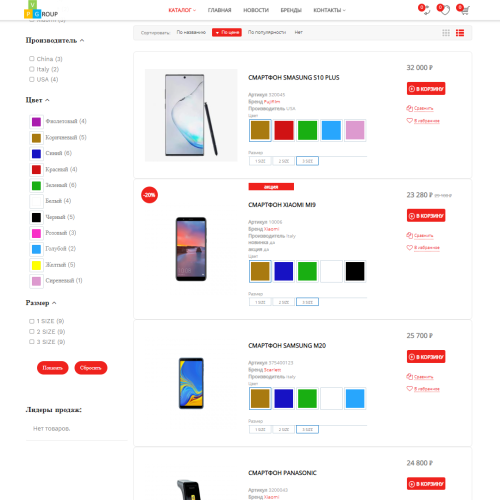This screenshot has height=500, width=500.
Task: Switch to grid view layout
Action: [x=446, y=33]
